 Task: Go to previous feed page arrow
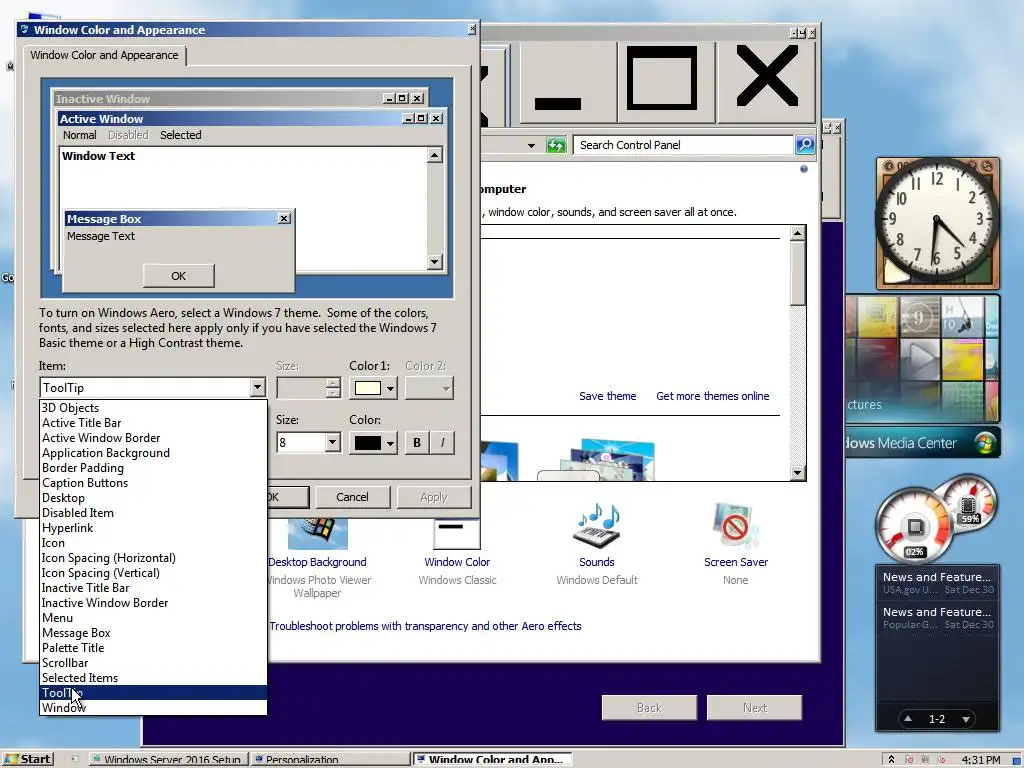click(908, 718)
